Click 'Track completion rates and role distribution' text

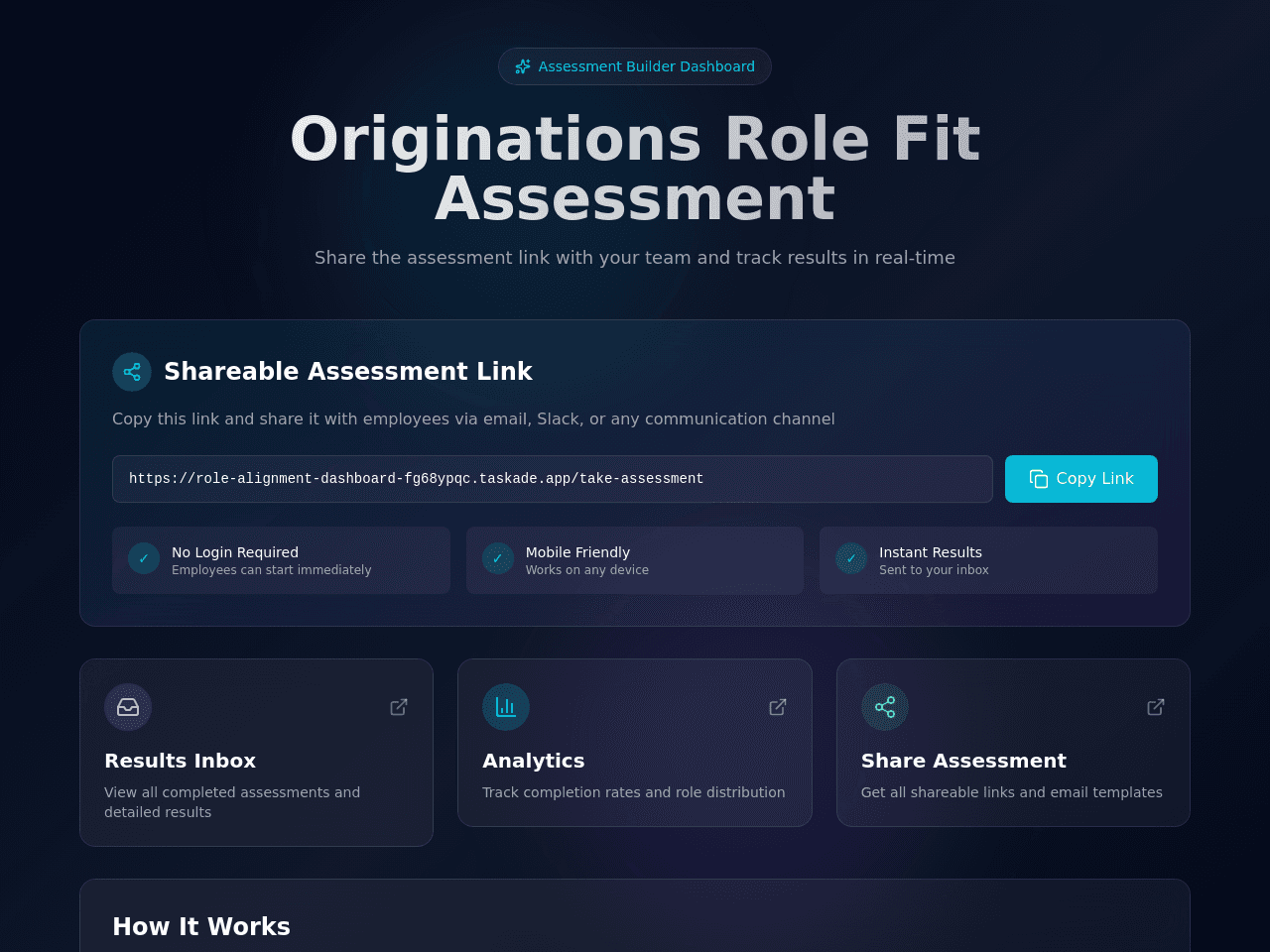point(634,792)
